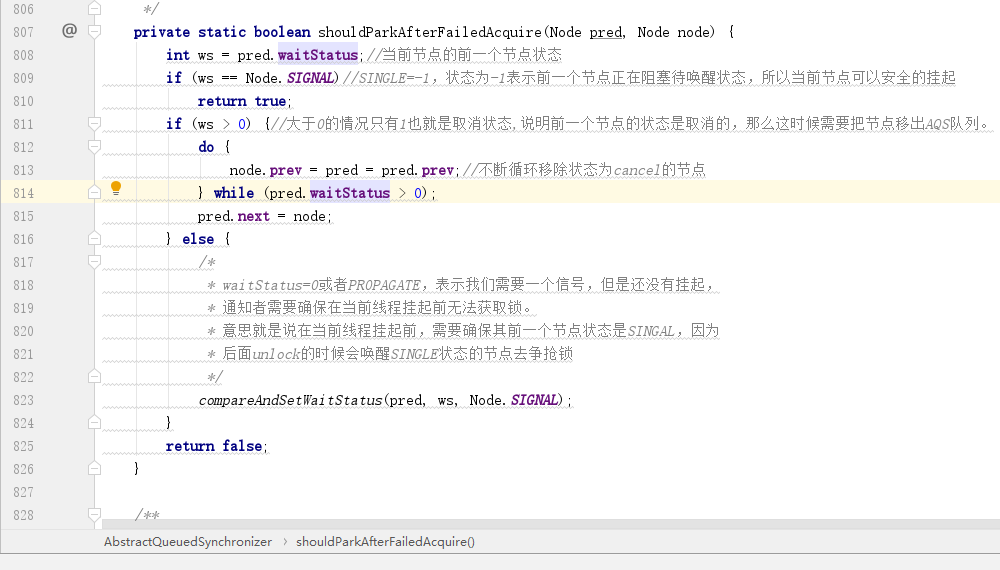Image resolution: width=1000 pixels, height=570 pixels.
Task: Toggle the fold marker at line 824
Action: tap(94, 422)
